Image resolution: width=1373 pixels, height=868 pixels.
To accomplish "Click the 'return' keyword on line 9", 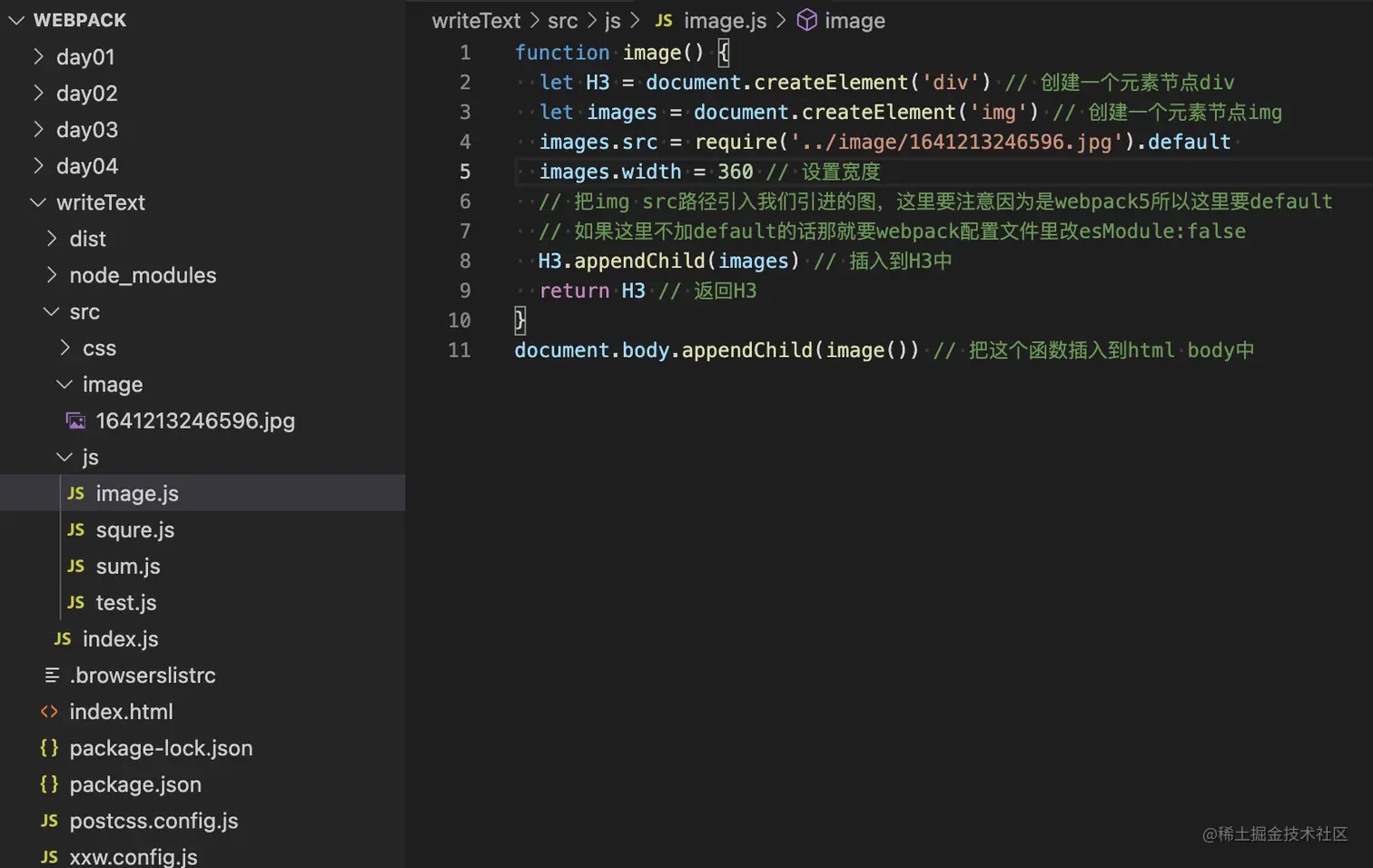I will (574, 291).
